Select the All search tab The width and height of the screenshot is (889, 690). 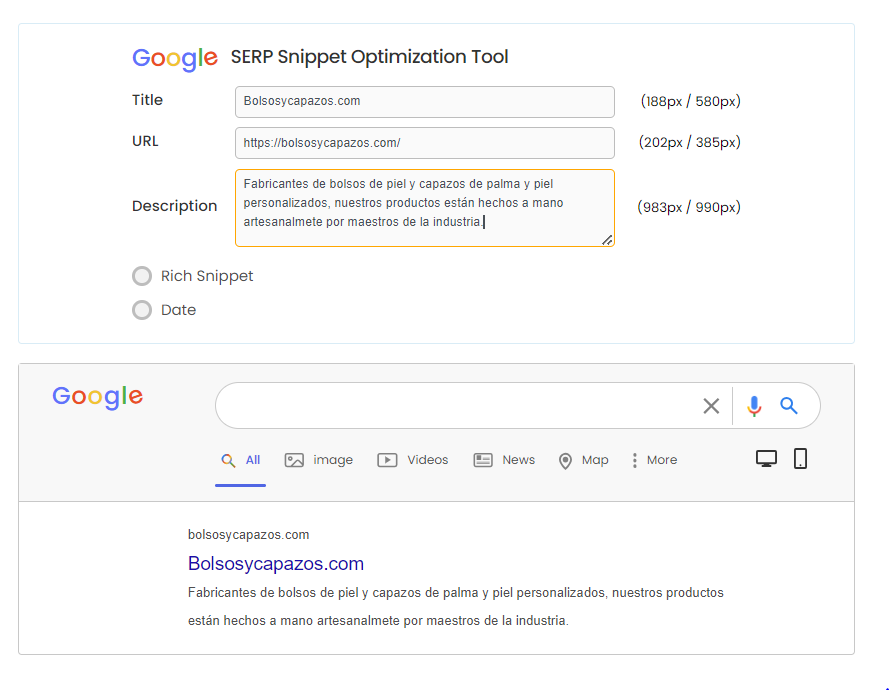[x=240, y=460]
